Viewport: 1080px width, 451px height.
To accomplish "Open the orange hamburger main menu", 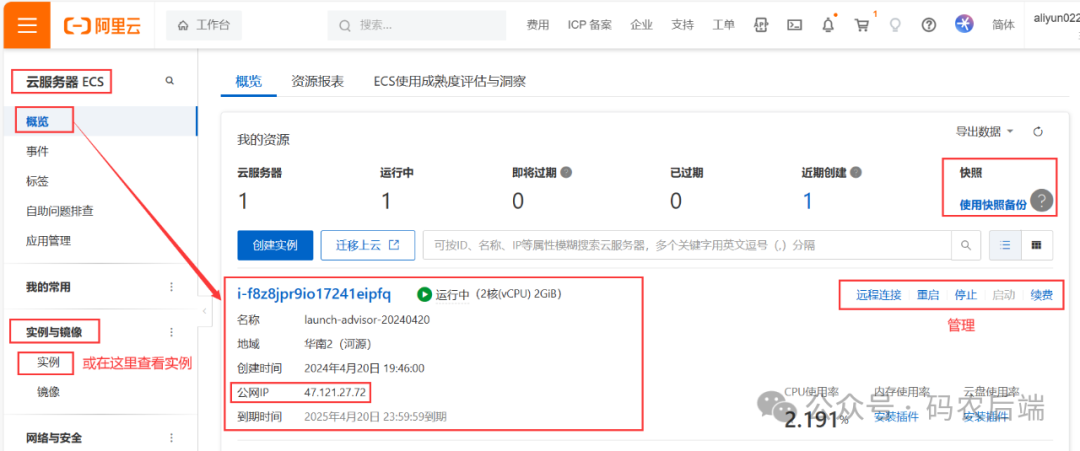I will tap(26, 25).
